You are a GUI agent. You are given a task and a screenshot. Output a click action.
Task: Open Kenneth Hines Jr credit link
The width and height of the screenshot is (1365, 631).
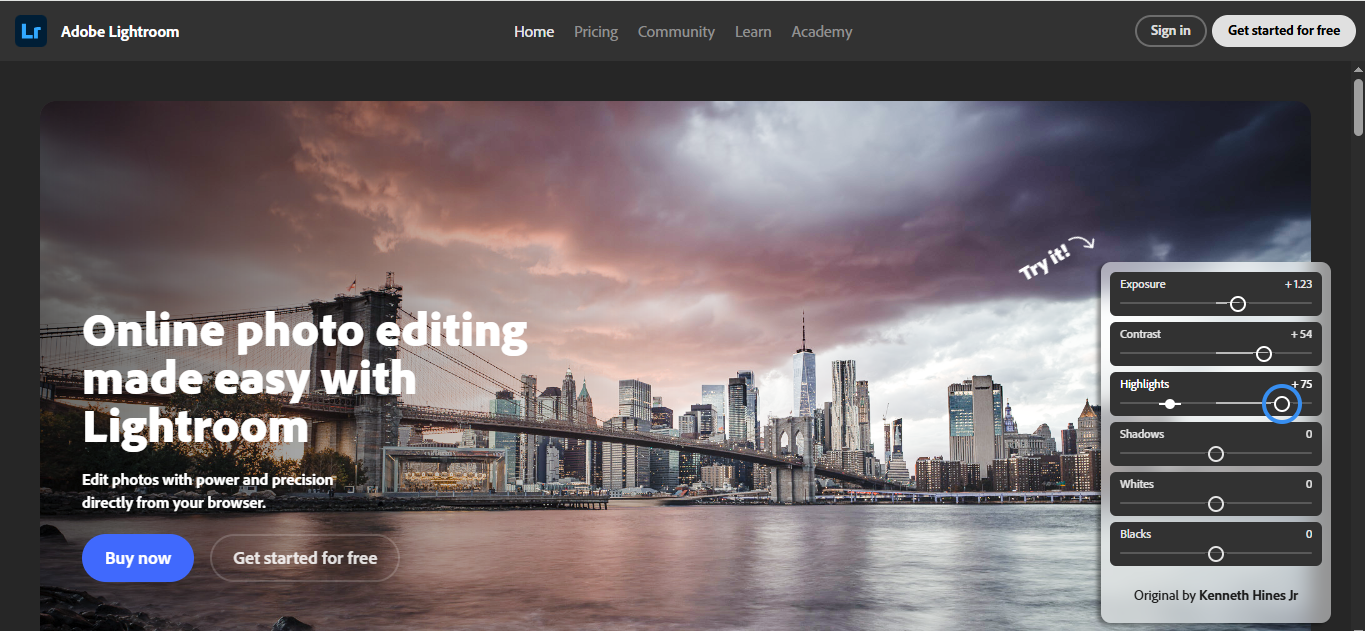tap(1248, 595)
